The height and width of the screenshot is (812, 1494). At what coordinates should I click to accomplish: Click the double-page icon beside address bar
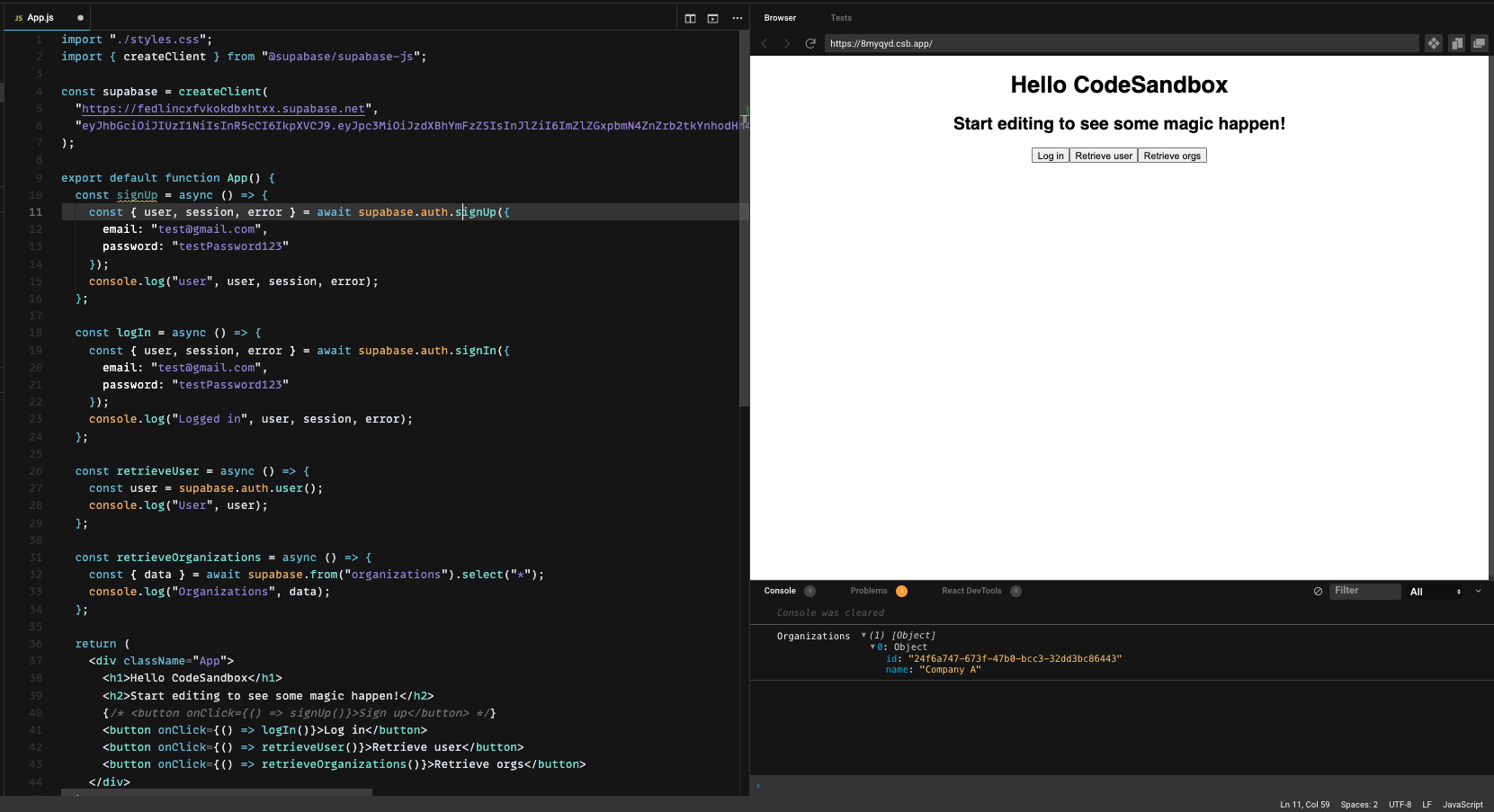point(1456,43)
